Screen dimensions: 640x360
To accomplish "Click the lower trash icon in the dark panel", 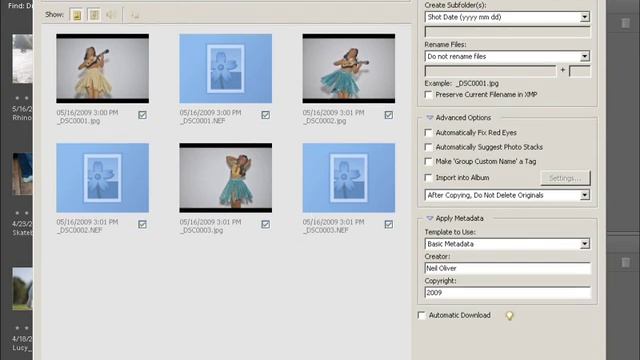I will (x=625, y=262).
